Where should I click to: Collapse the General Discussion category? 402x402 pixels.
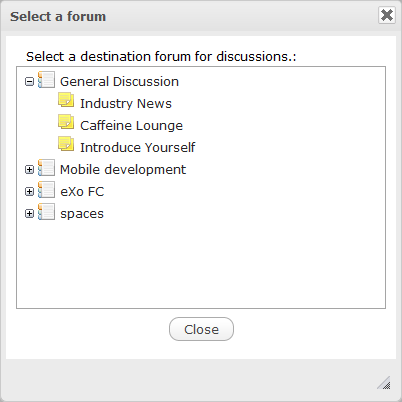coord(29,81)
